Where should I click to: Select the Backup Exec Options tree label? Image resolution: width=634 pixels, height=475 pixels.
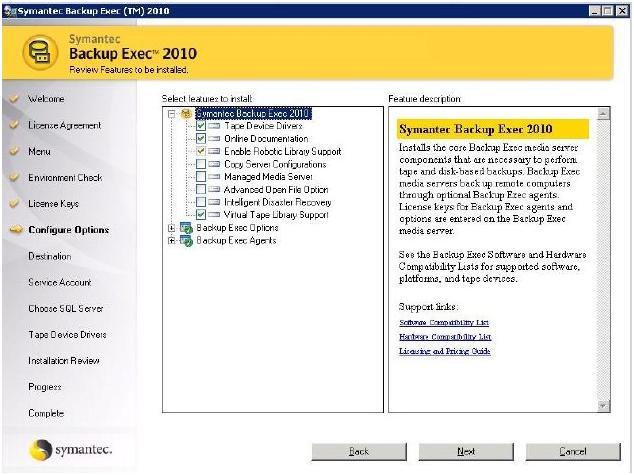tap(237, 228)
